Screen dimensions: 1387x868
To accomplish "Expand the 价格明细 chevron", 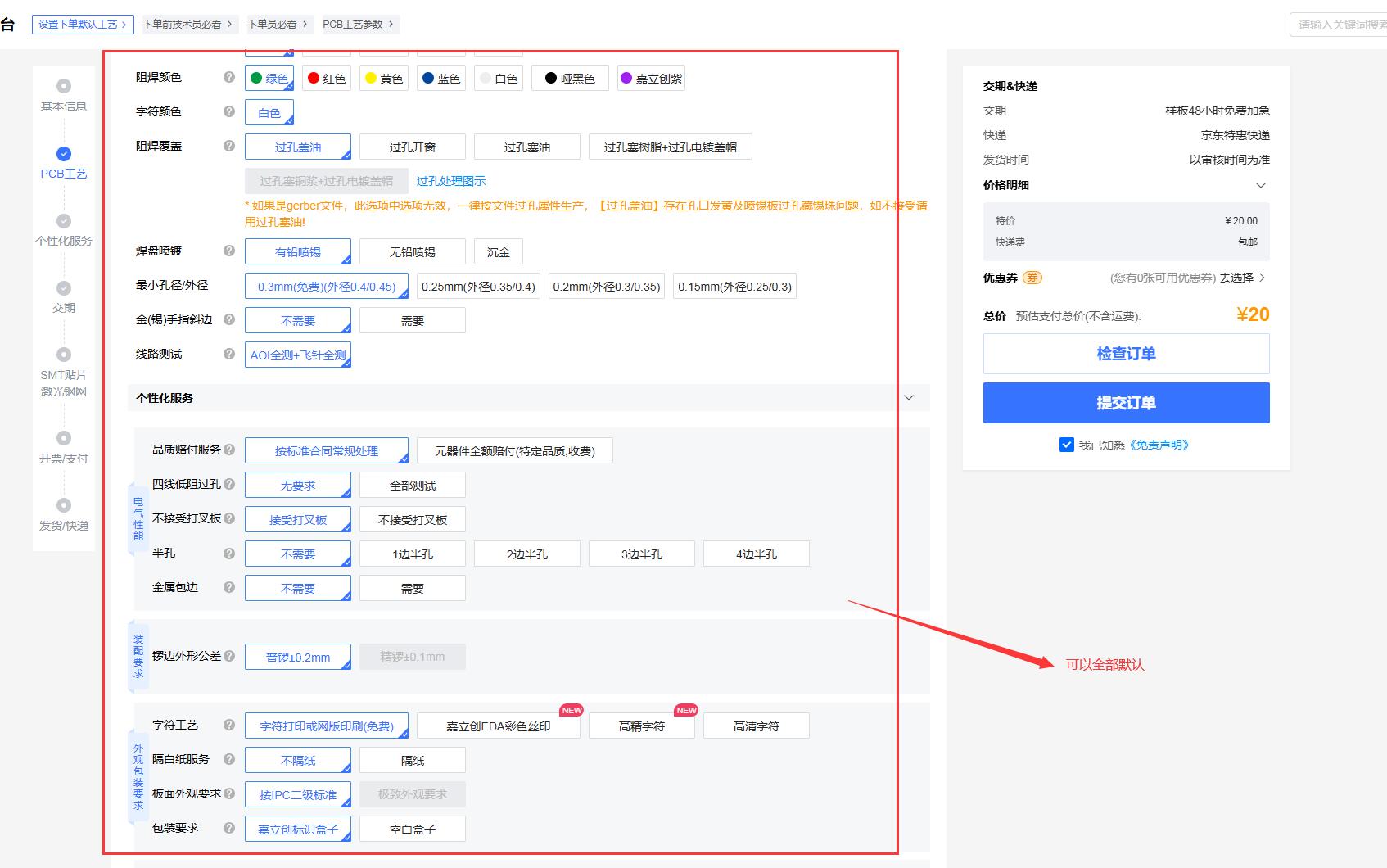I will 1261,185.
